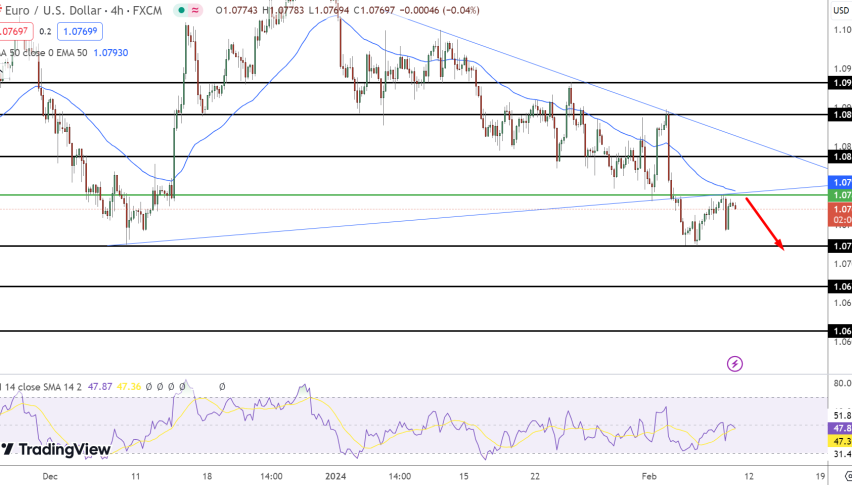Click the high value H1.07783
The image size is (852, 485).
click(x=283, y=10)
